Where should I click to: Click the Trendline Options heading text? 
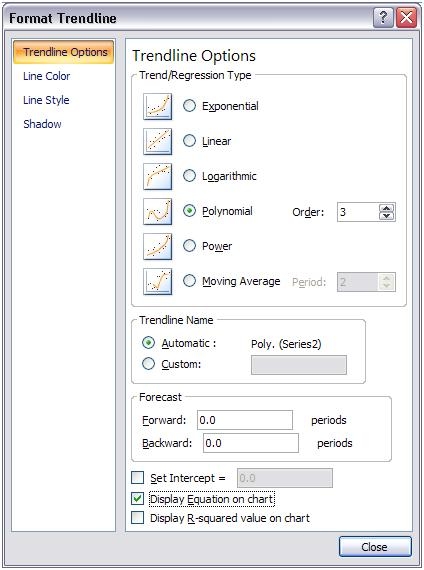[x=194, y=56]
